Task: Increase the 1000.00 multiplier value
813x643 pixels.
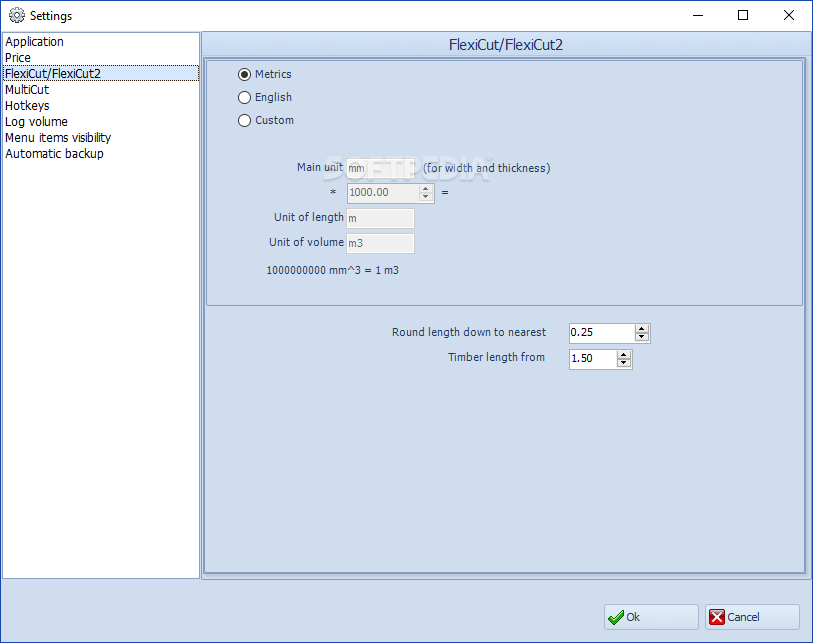Action: pos(426,189)
